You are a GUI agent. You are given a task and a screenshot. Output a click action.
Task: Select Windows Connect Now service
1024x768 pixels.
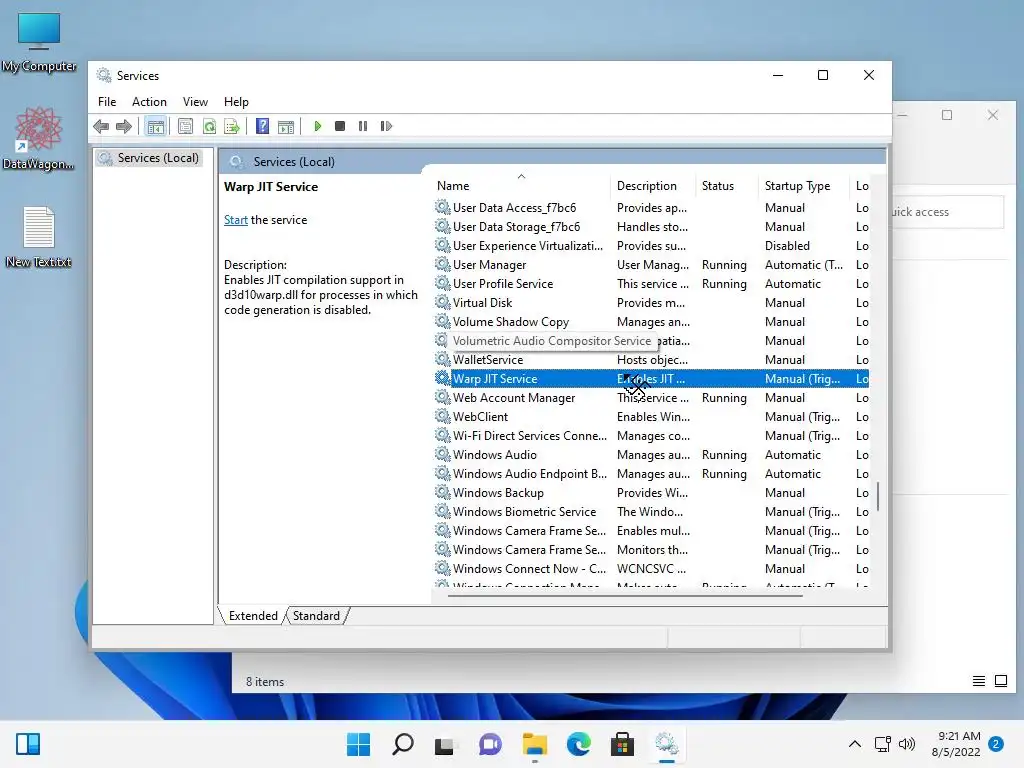click(650, 569)
